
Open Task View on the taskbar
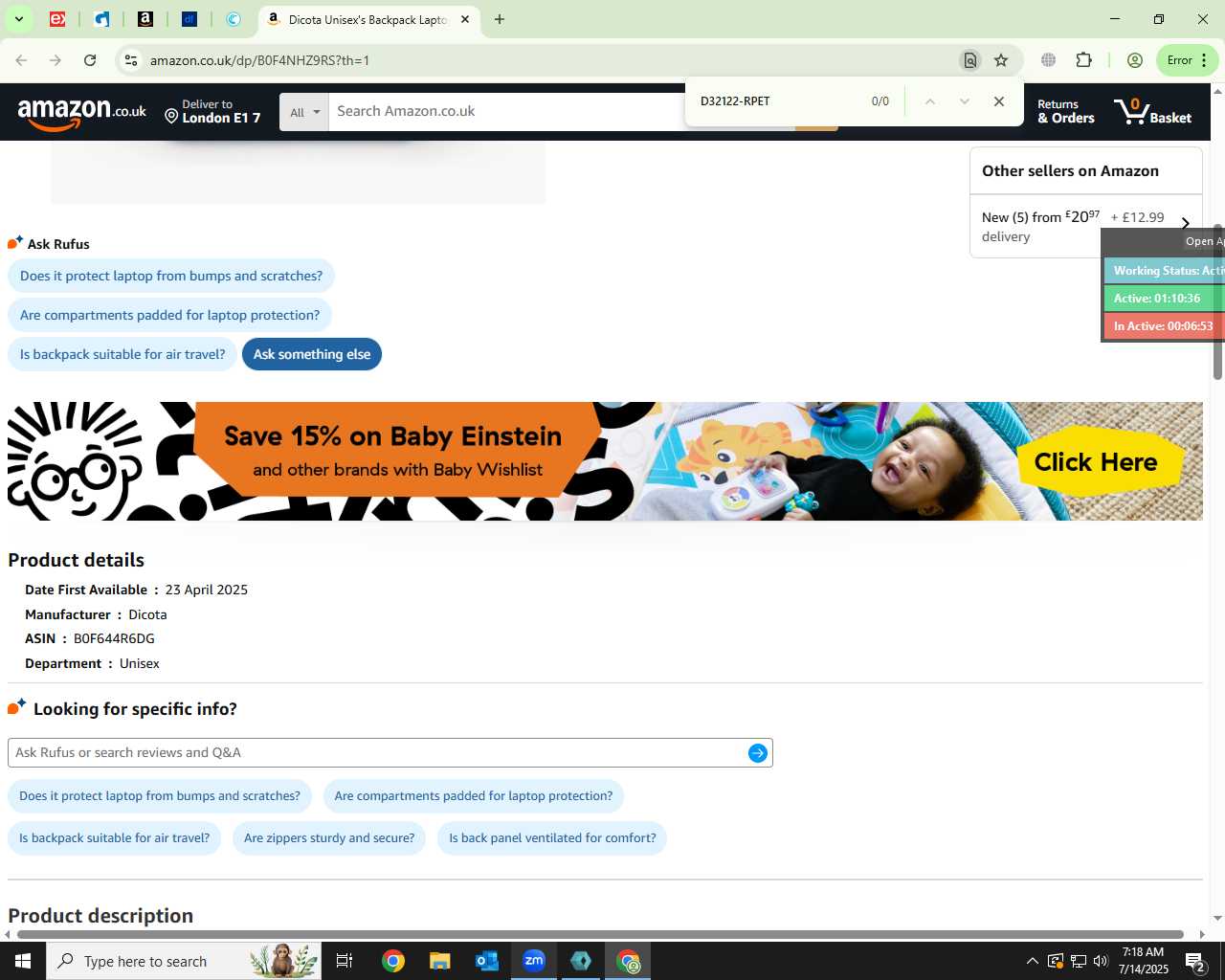coord(345,961)
